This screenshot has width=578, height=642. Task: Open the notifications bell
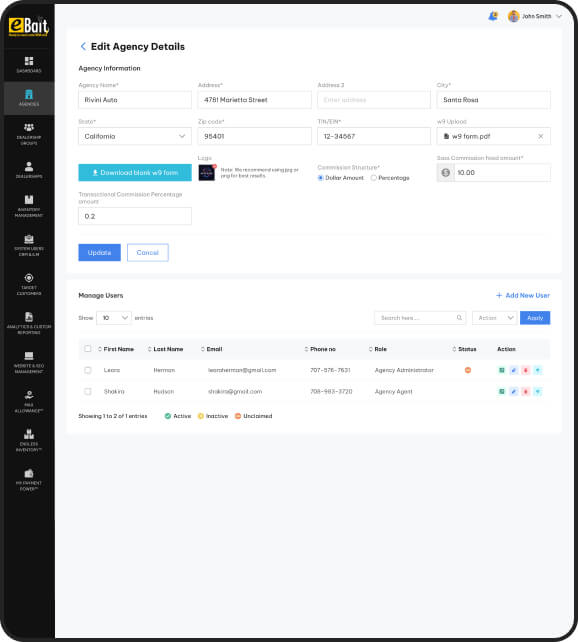tap(493, 16)
